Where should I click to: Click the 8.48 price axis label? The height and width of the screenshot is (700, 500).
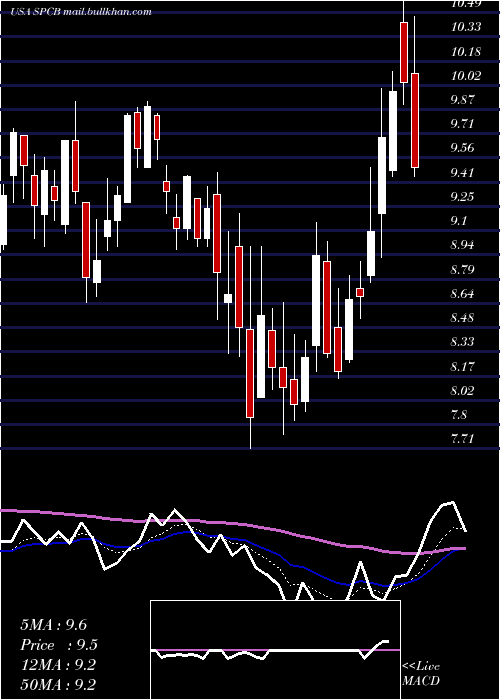(462, 318)
